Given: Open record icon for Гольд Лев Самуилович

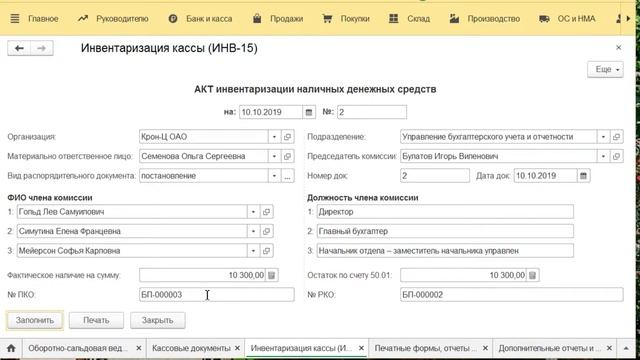Looking at the screenshot, I should coord(267,212).
